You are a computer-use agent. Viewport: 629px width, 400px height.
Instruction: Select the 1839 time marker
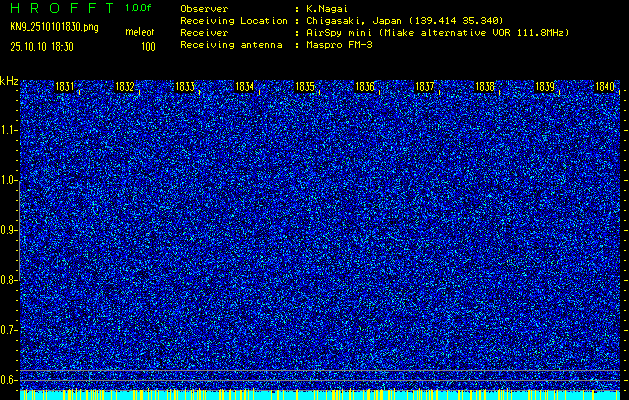point(545,87)
